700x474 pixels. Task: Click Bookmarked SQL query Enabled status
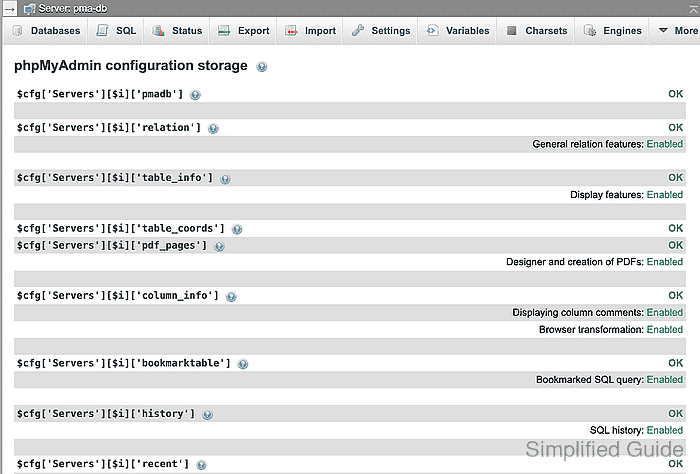pos(665,380)
